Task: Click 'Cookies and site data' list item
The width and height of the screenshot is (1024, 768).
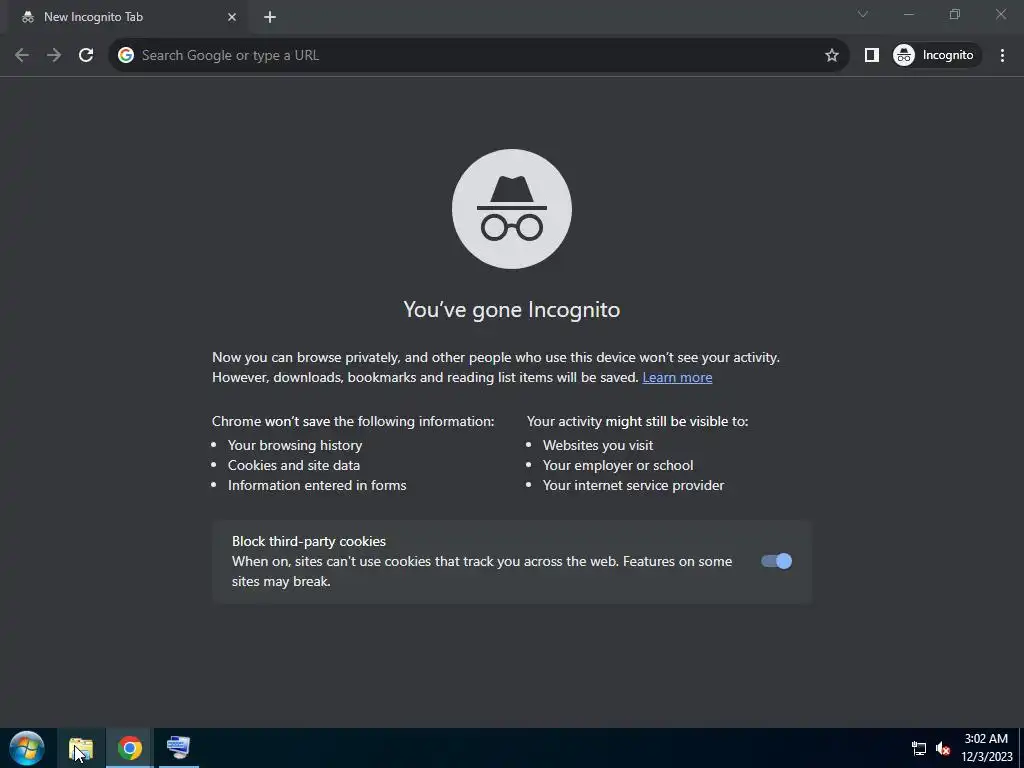Action: [x=294, y=466]
